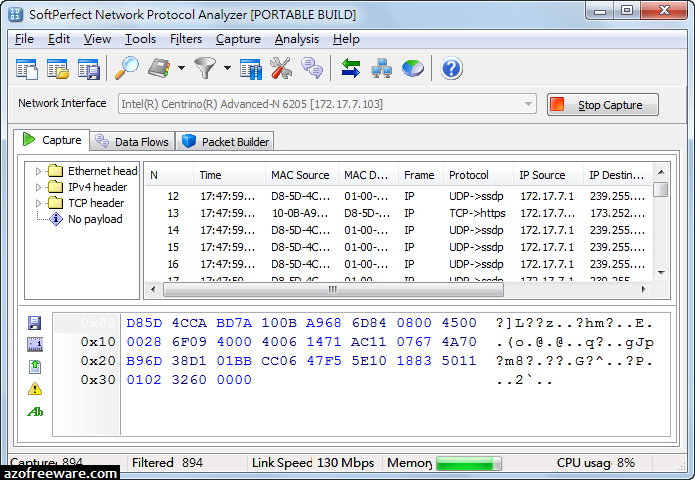
Task: Click the address book icon
Action: [x=160, y=68]
